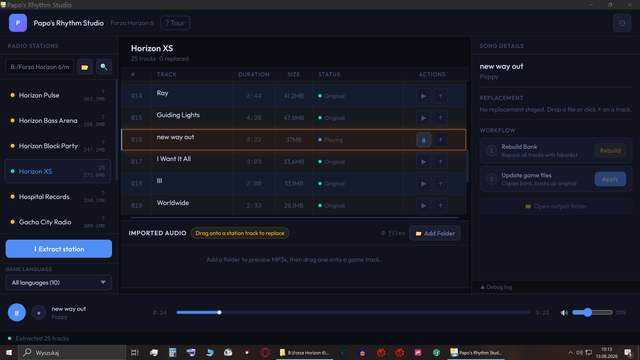Click Open output folder button
Image resolution: width=640 pixels, height=360 pixels.
[x=556, y=207]
